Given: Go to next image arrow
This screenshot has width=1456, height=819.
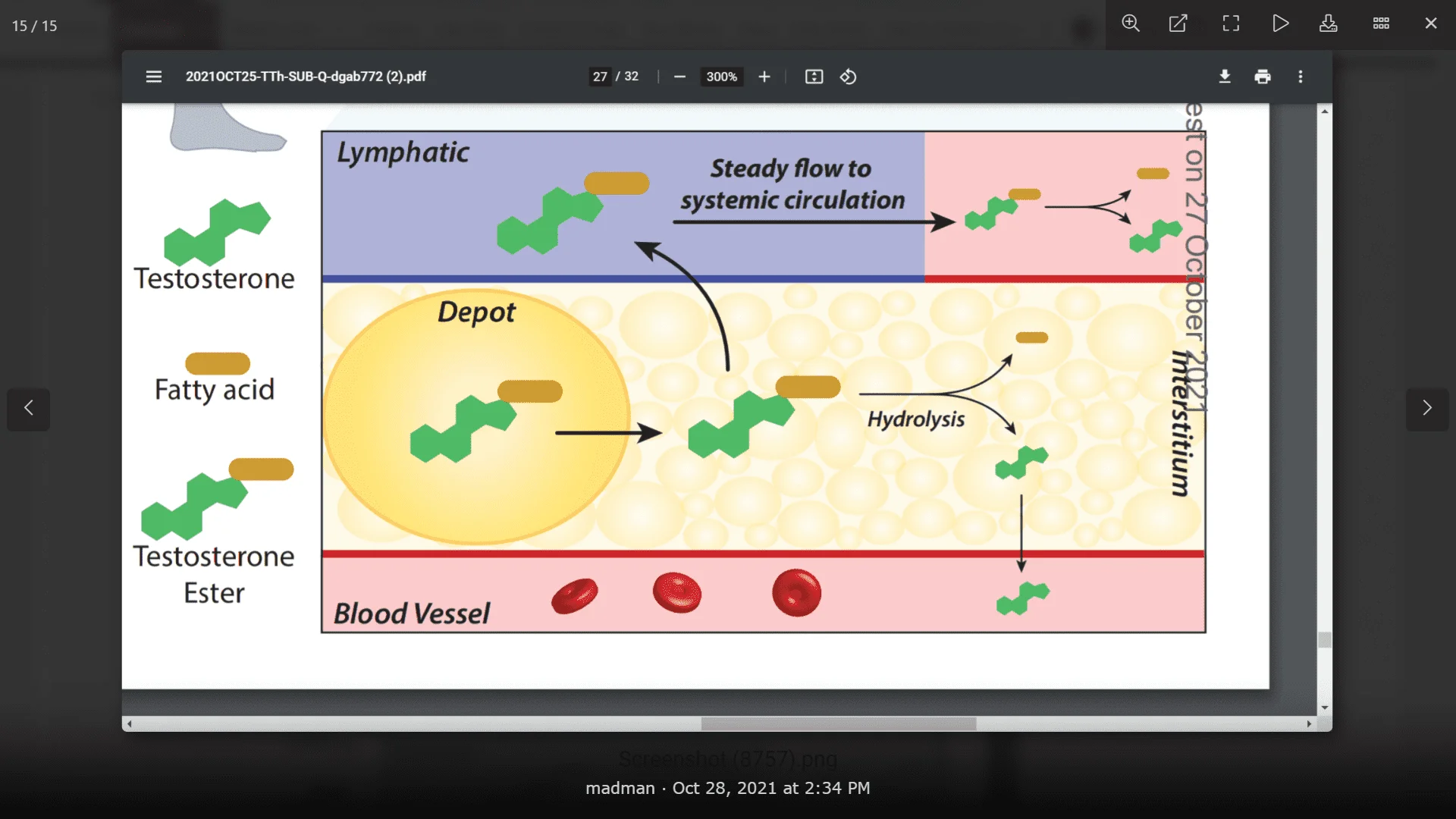Looking at the screenshot, I should pos(1427,409).
